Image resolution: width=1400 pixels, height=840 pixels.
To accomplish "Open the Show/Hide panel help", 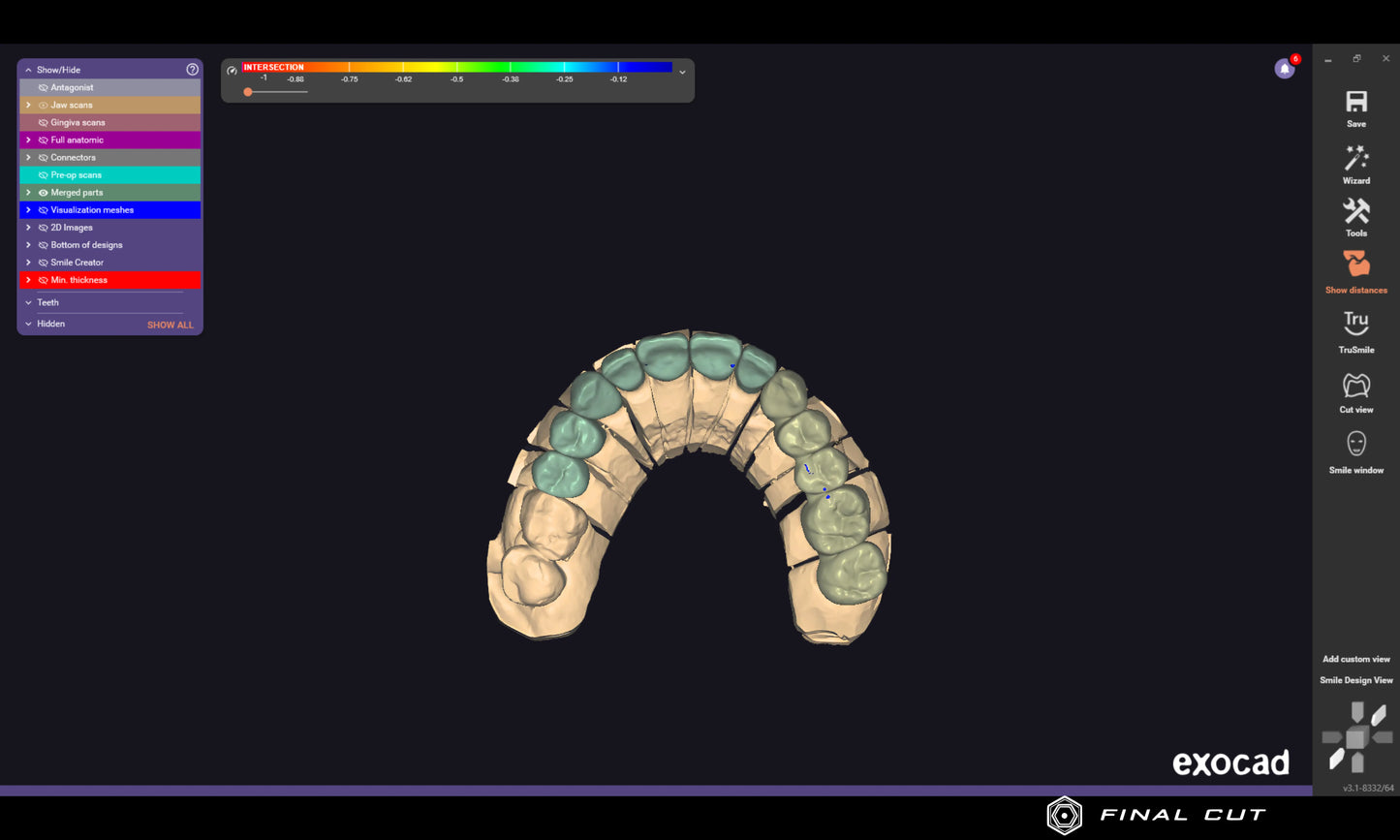I will click(x=192, y=69).
